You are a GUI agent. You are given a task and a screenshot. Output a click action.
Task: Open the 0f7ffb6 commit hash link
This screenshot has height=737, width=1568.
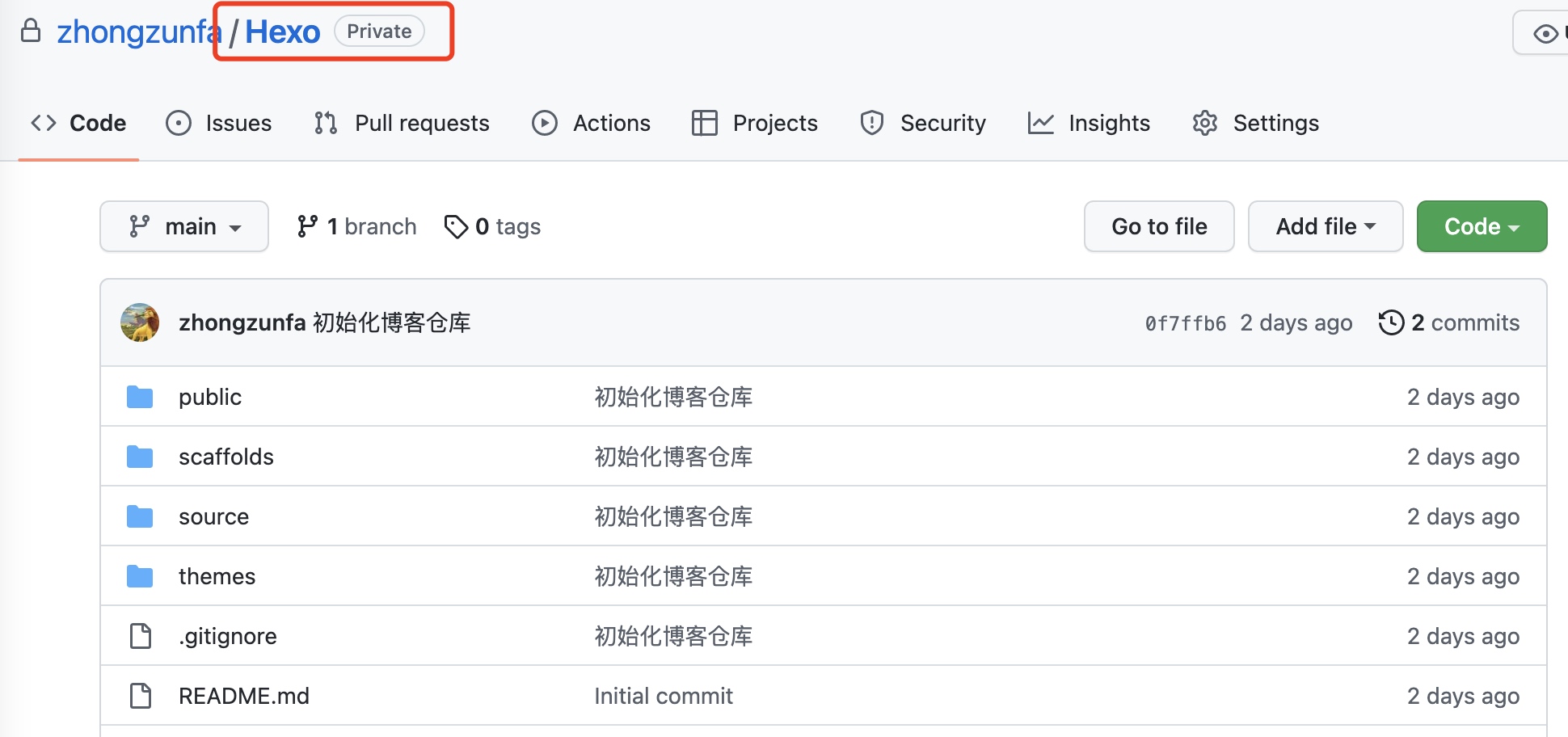click(x=1185, y=323)
